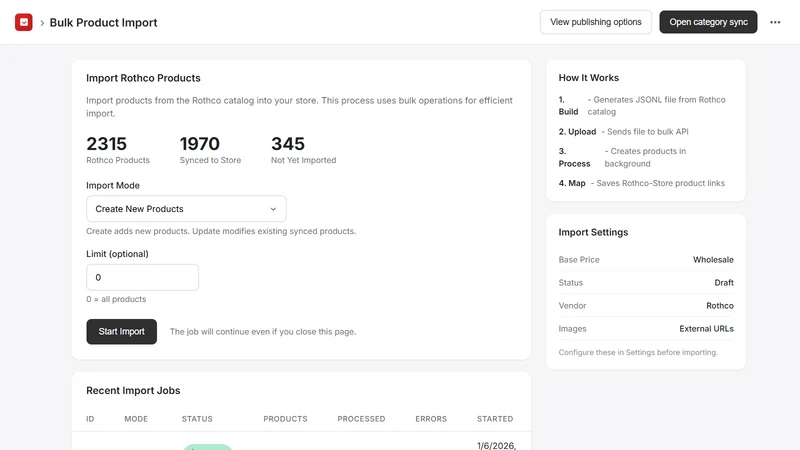800x450 pixels.
Task: Click the Draft status value
Action: click(x=723, y=283)
